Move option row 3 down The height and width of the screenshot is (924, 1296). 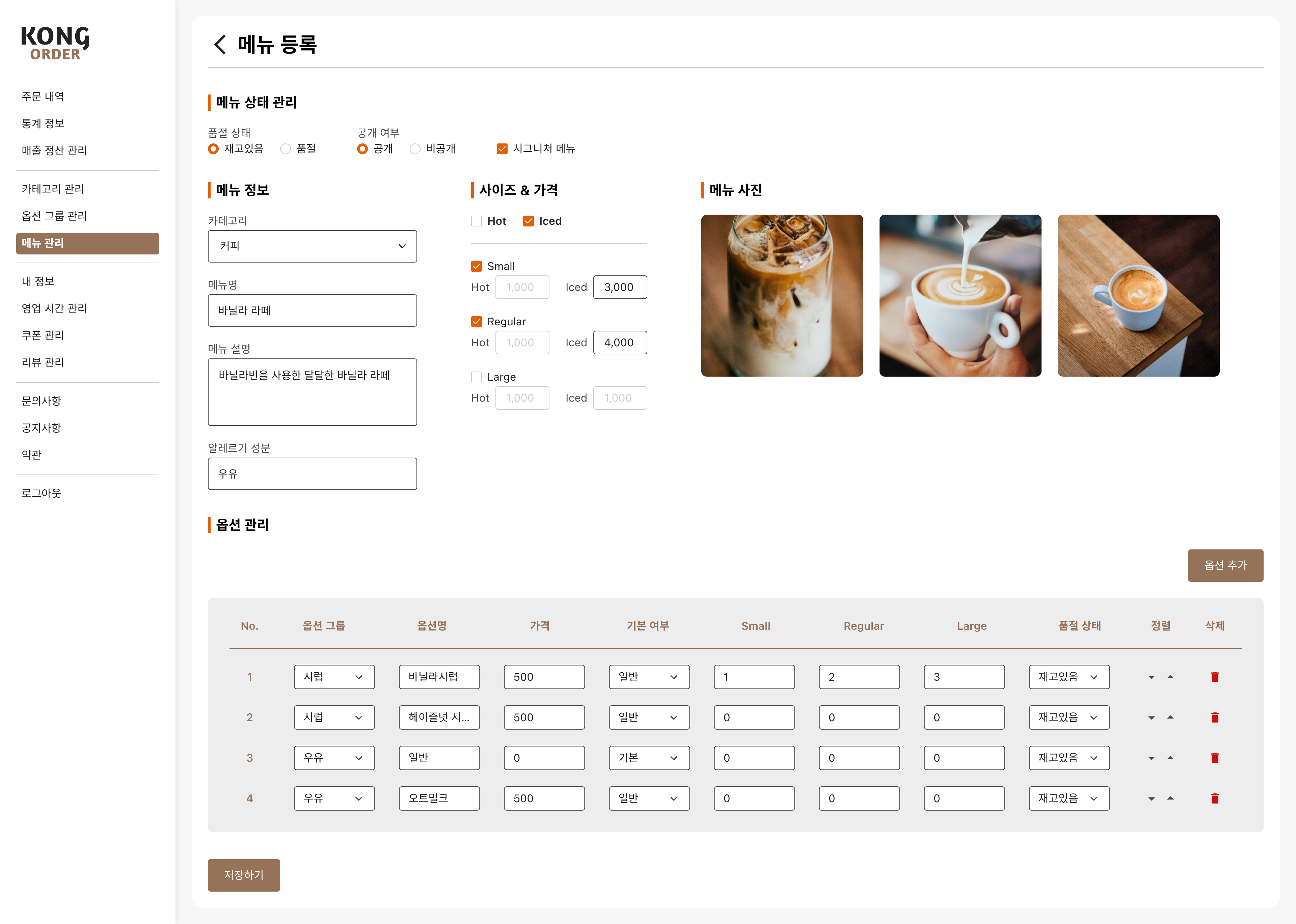coord(1152,758)
